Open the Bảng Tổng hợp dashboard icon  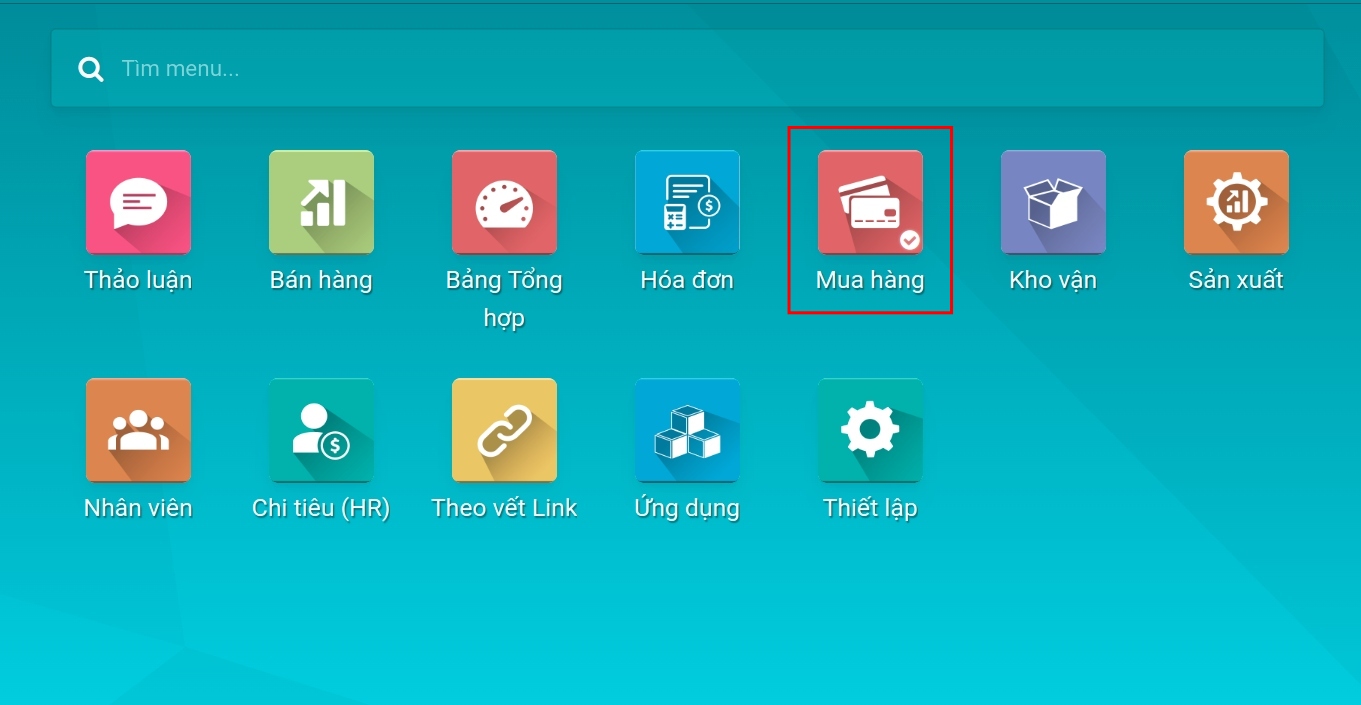click(504, 202)
